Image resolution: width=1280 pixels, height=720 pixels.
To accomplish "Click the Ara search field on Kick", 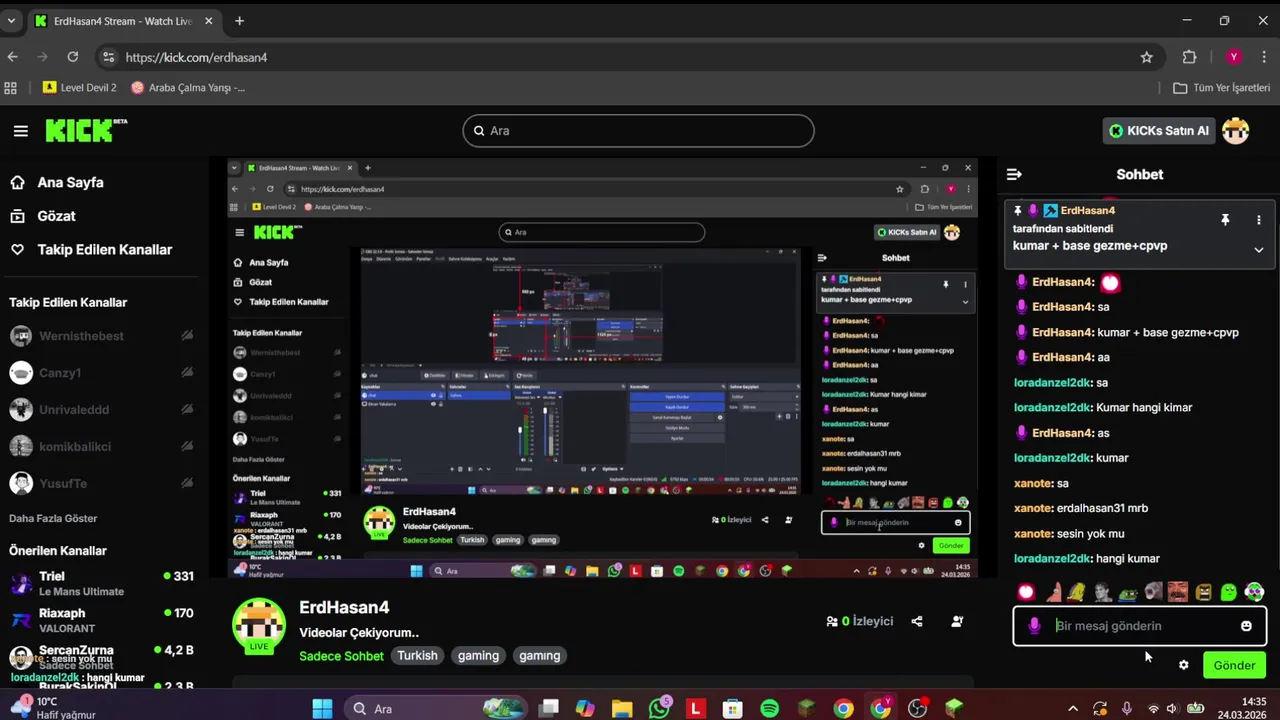I will [x=638, y=131].
